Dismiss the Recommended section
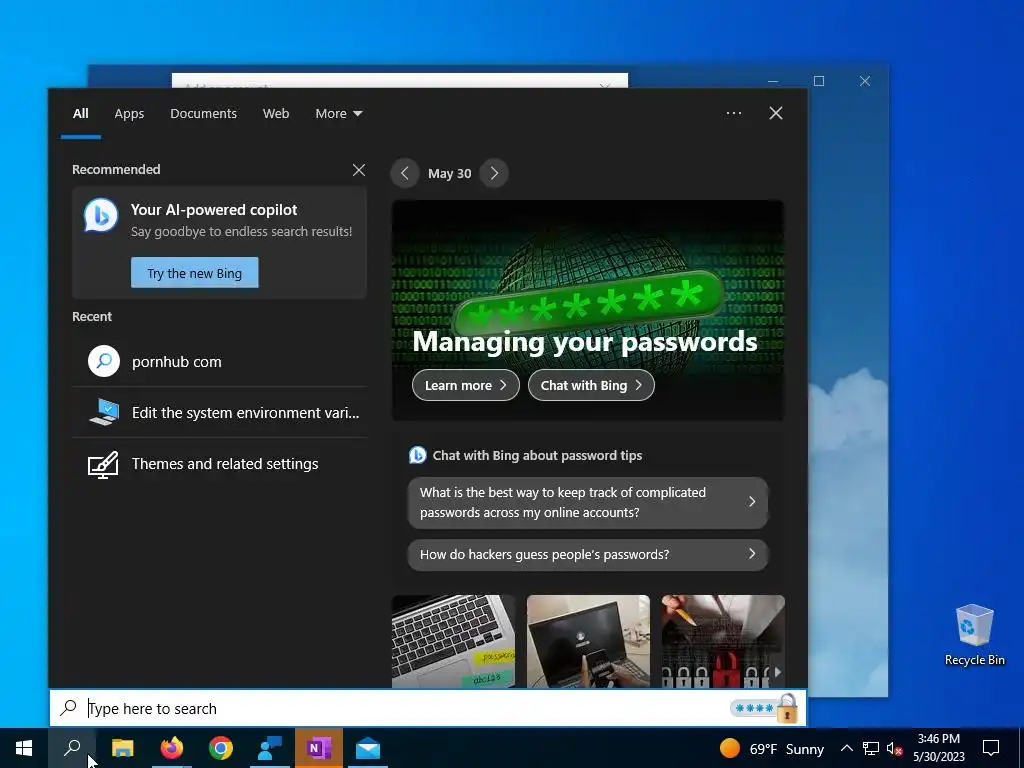The height and width of the screenshot is (768, 1024). tap(359, 170)
